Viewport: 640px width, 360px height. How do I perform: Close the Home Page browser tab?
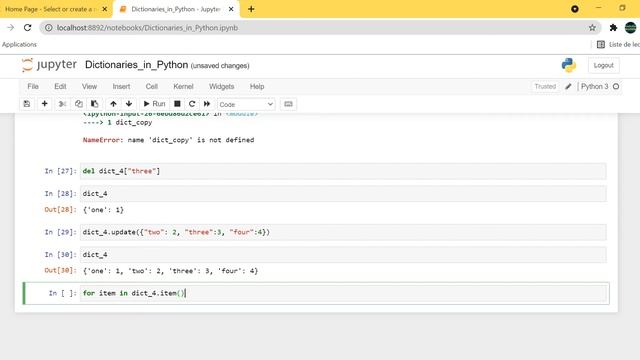104,9
